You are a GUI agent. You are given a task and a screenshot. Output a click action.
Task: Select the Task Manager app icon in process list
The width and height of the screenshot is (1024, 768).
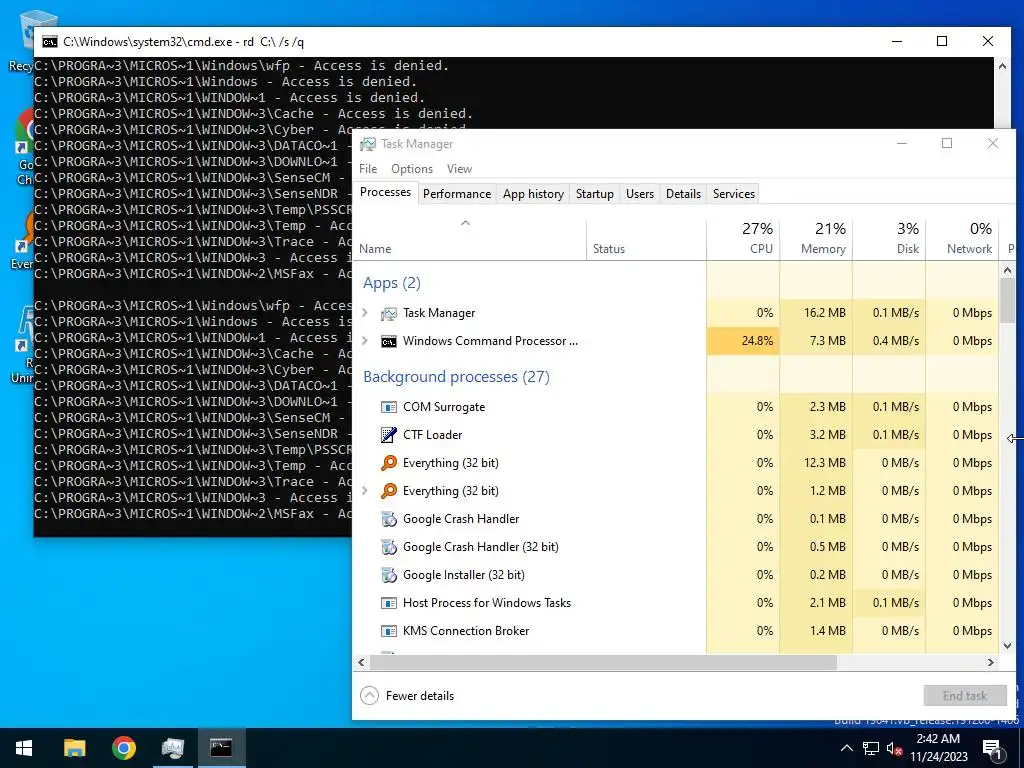[389, 313]
